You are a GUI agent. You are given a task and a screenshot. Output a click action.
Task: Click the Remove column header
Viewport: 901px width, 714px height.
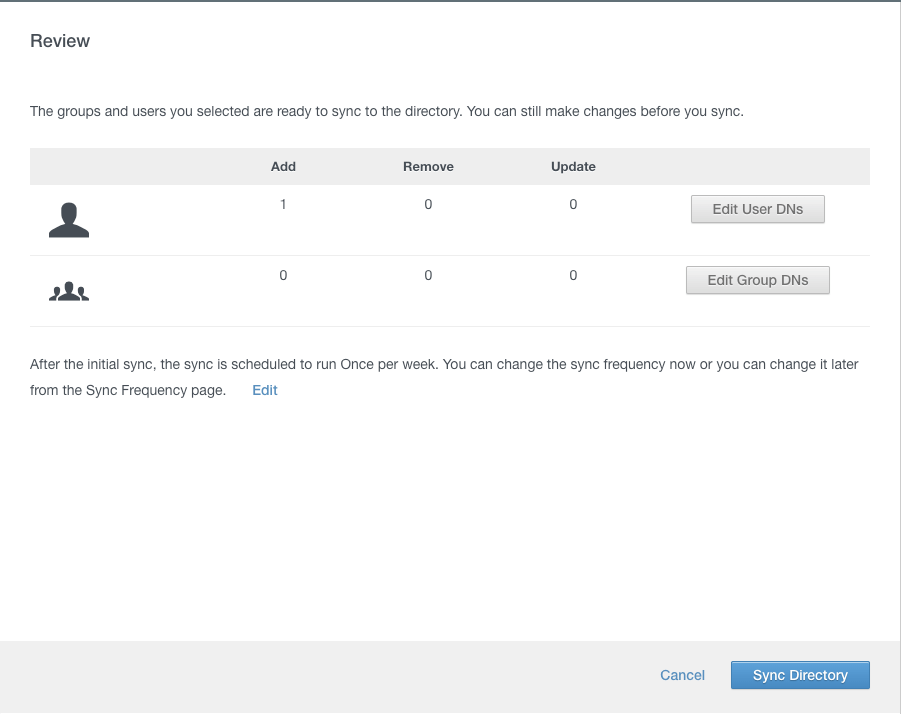(428, 166)
